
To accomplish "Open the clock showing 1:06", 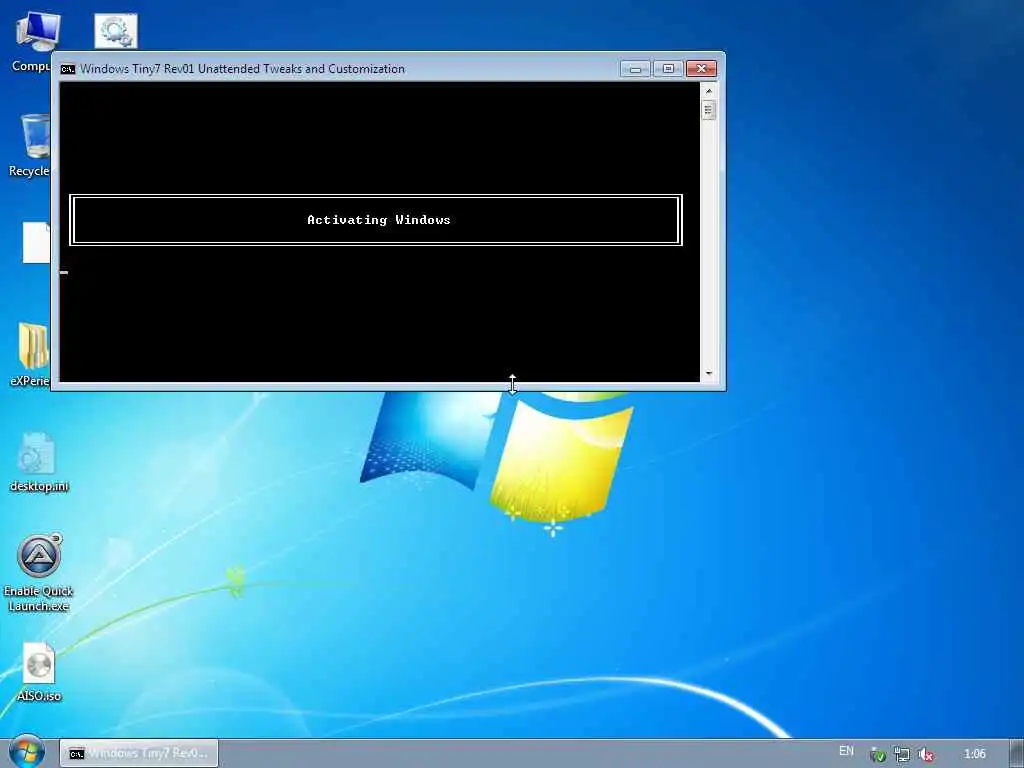I will click(974, 754).
